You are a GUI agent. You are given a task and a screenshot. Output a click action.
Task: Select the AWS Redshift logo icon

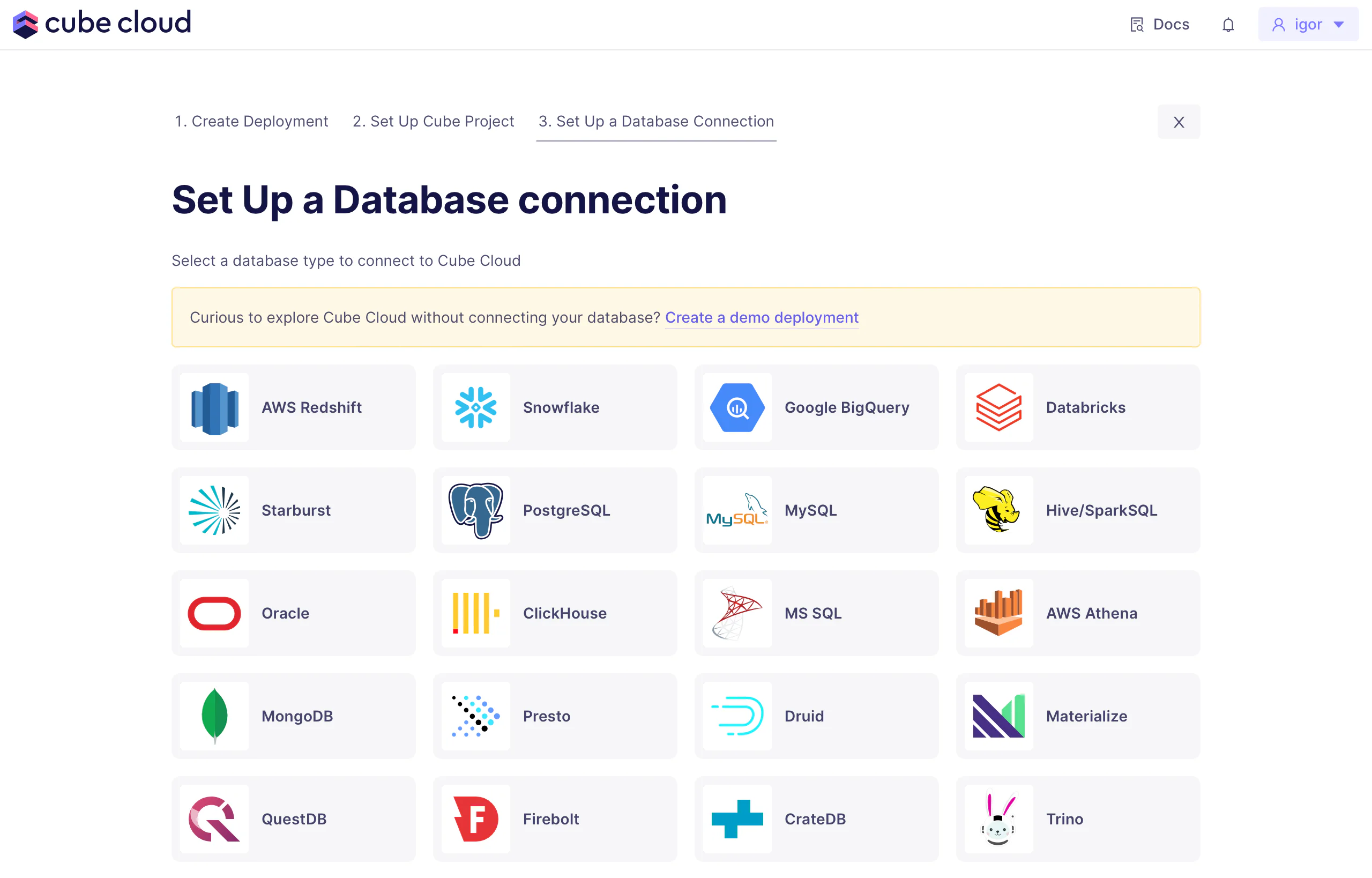click(x=214, y=407)
